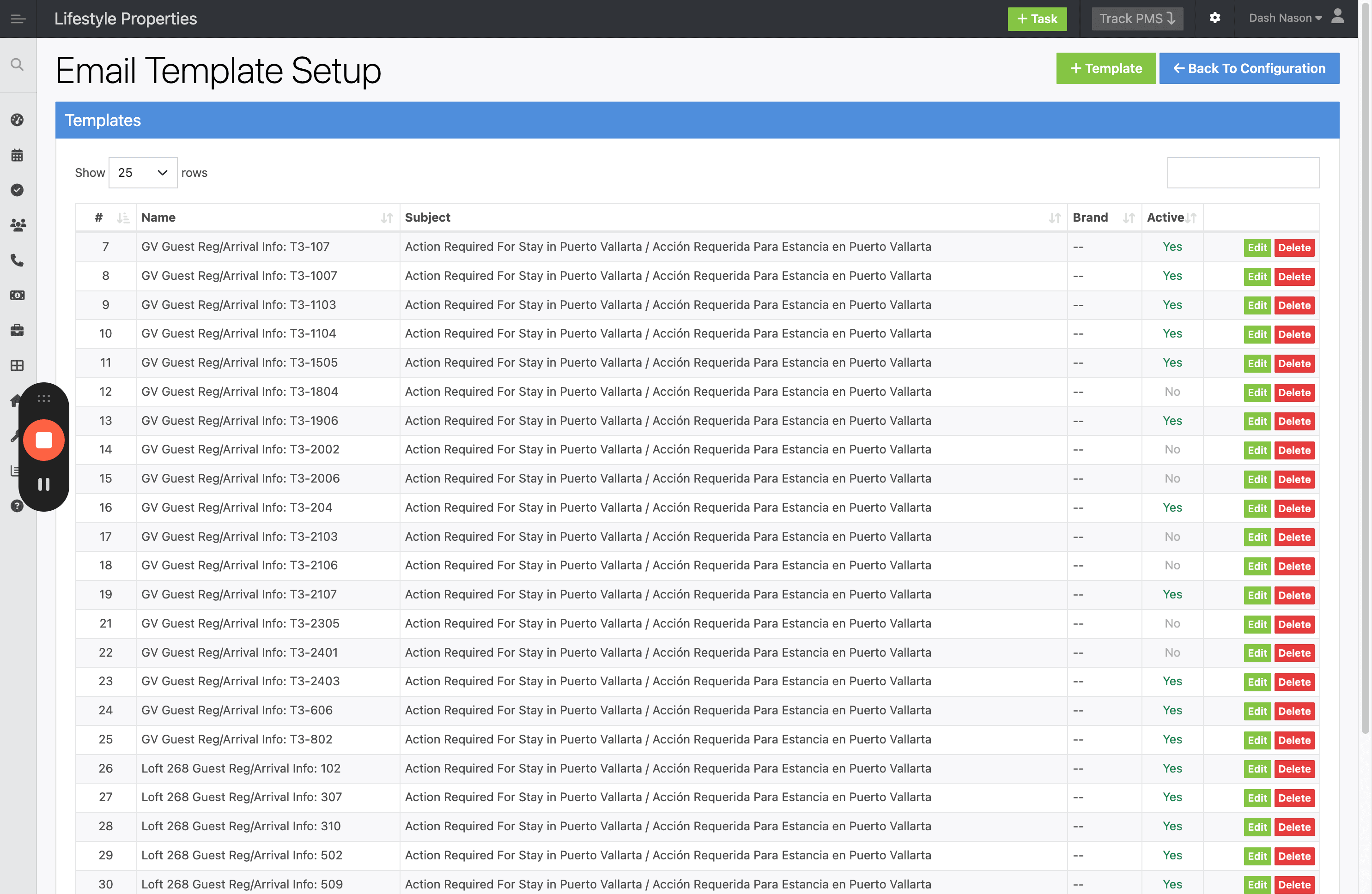Open the Track PMS switcher

tap(1137, 18)
